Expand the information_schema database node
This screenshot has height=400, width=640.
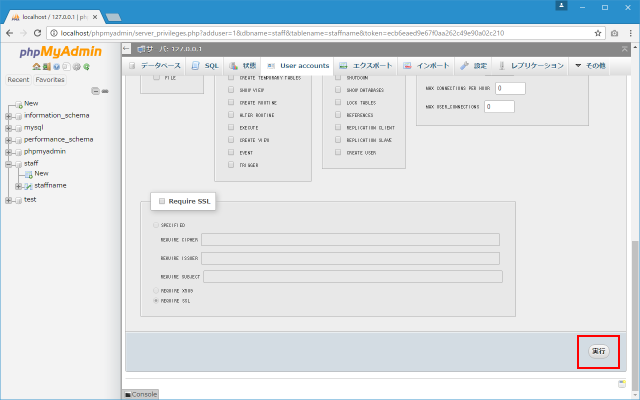point(8,115)
